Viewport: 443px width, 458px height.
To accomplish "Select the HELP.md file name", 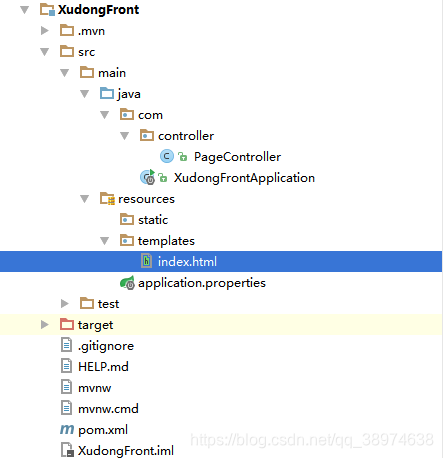I will 103,367.
